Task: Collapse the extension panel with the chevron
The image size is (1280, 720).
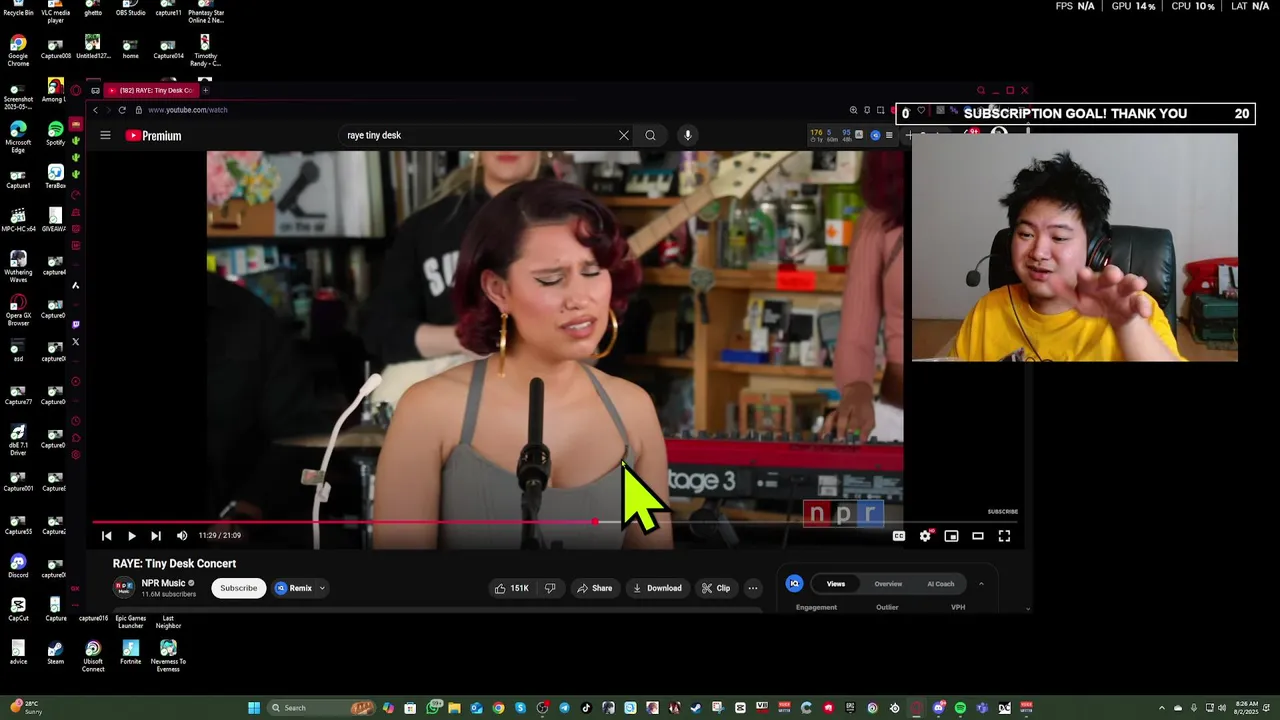Action: 981,584
